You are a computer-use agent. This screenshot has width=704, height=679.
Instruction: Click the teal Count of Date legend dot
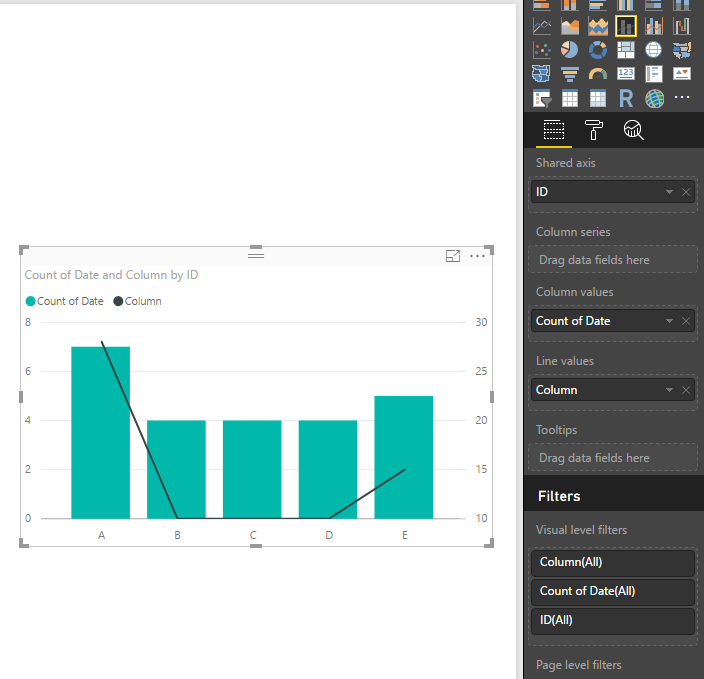[31, 301]
